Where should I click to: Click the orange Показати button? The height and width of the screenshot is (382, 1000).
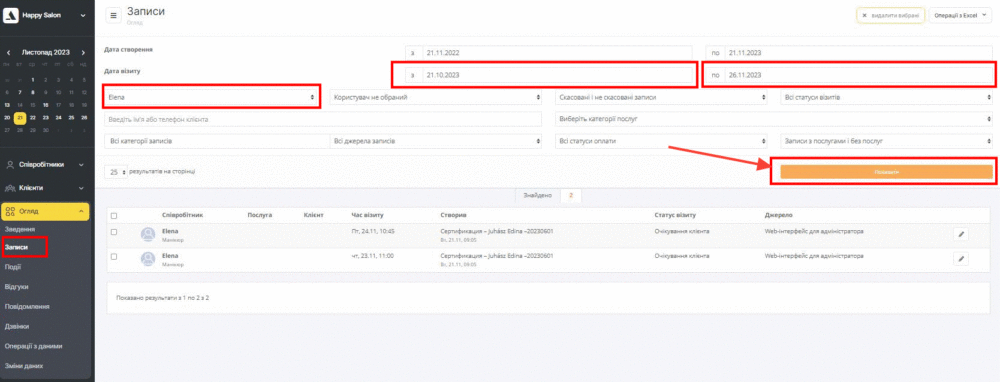tap(886, 172)
